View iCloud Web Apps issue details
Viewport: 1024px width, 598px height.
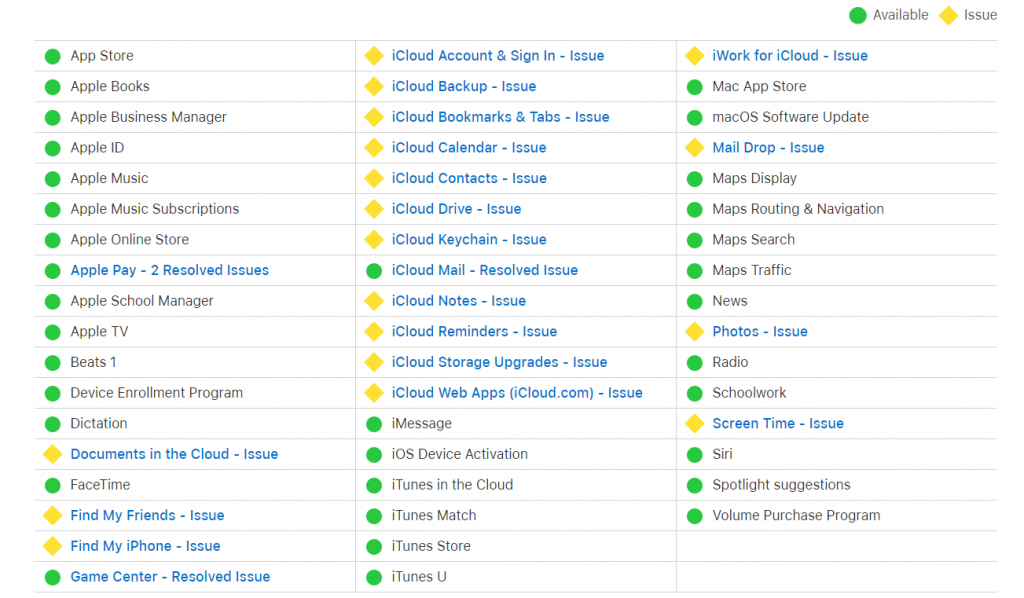tap(516, 393)
